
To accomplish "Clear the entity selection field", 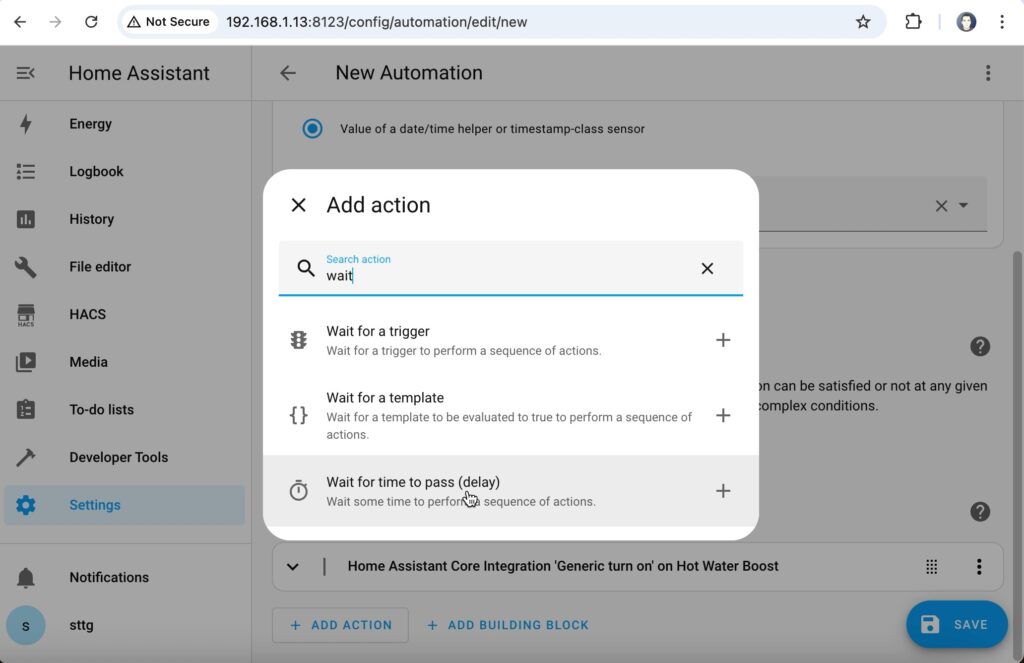I will [x=941, y=206].
